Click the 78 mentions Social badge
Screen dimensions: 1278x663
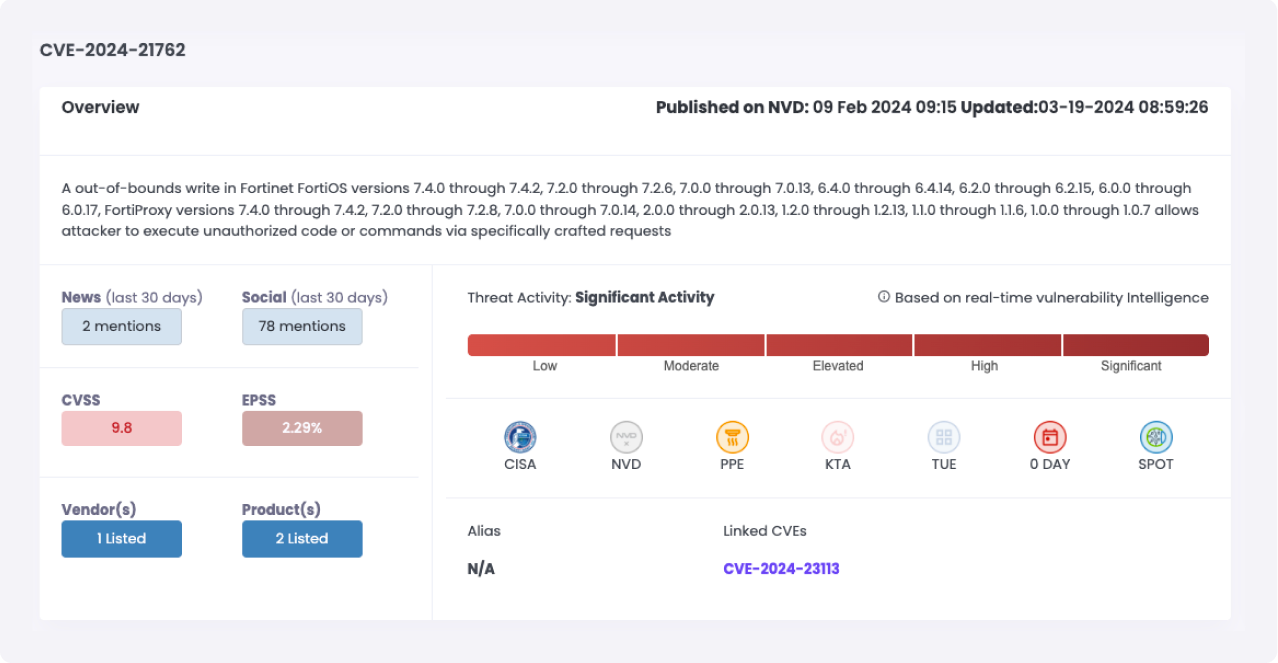click(x=302, y=326)
